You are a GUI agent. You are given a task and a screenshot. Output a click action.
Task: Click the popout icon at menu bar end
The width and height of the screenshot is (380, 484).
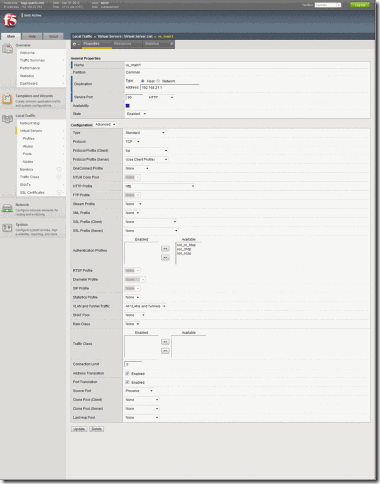(x=172, y=44)
